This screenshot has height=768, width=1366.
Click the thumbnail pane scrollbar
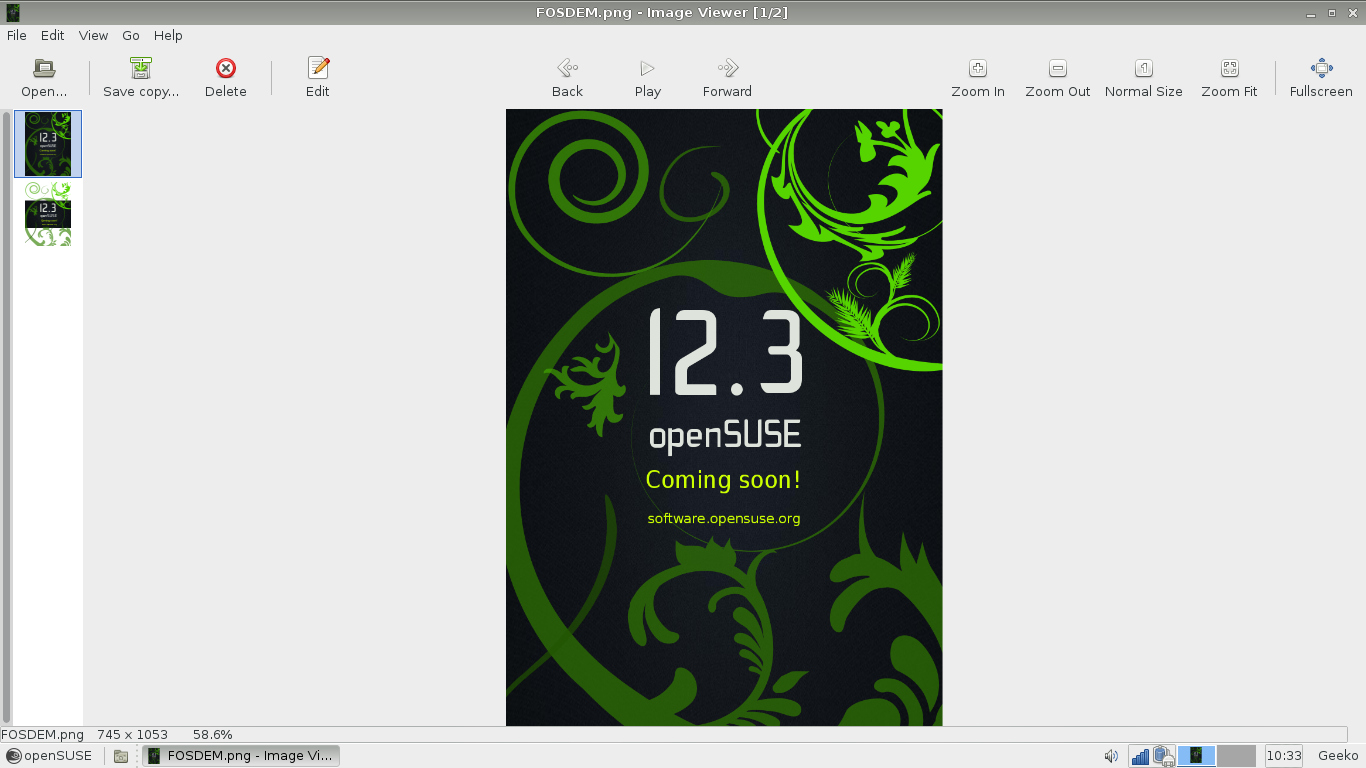pos(7,416)
